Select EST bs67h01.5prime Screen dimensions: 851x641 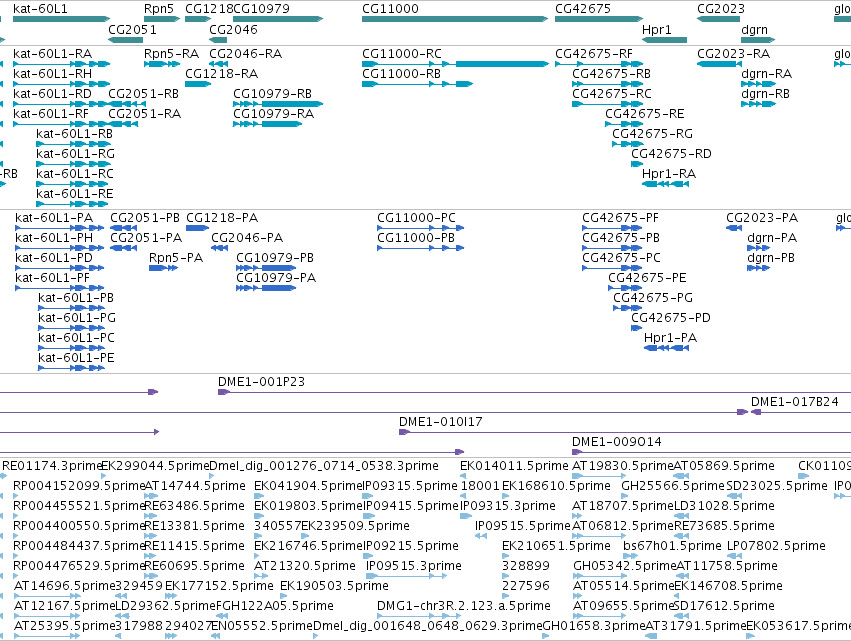tap(672, 546)
